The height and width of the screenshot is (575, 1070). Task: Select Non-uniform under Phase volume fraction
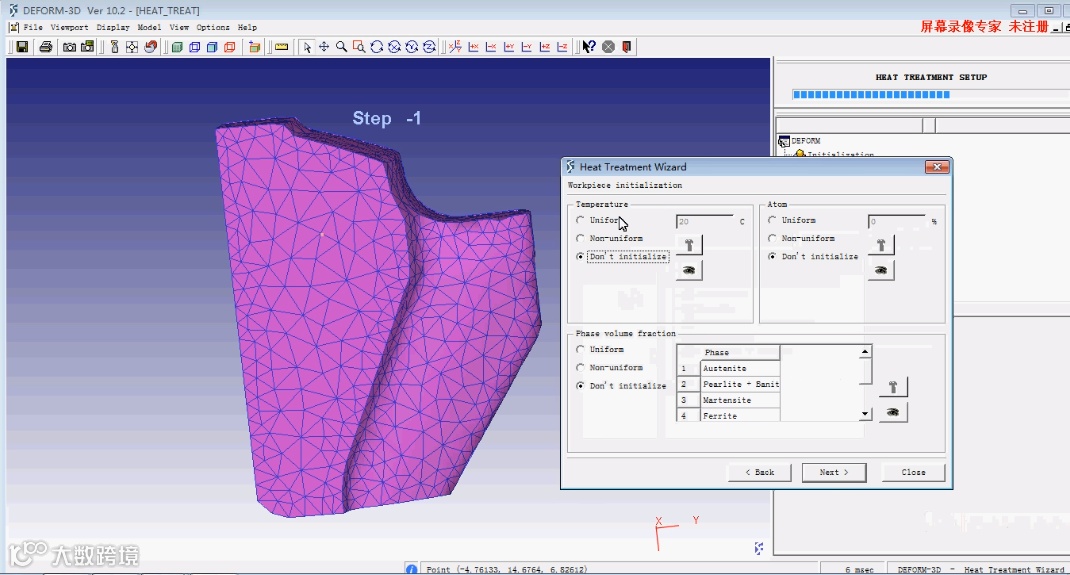(581, 368)
